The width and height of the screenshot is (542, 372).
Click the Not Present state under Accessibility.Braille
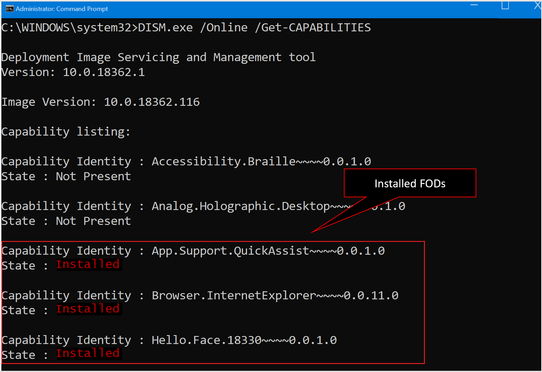coord(93,176)
